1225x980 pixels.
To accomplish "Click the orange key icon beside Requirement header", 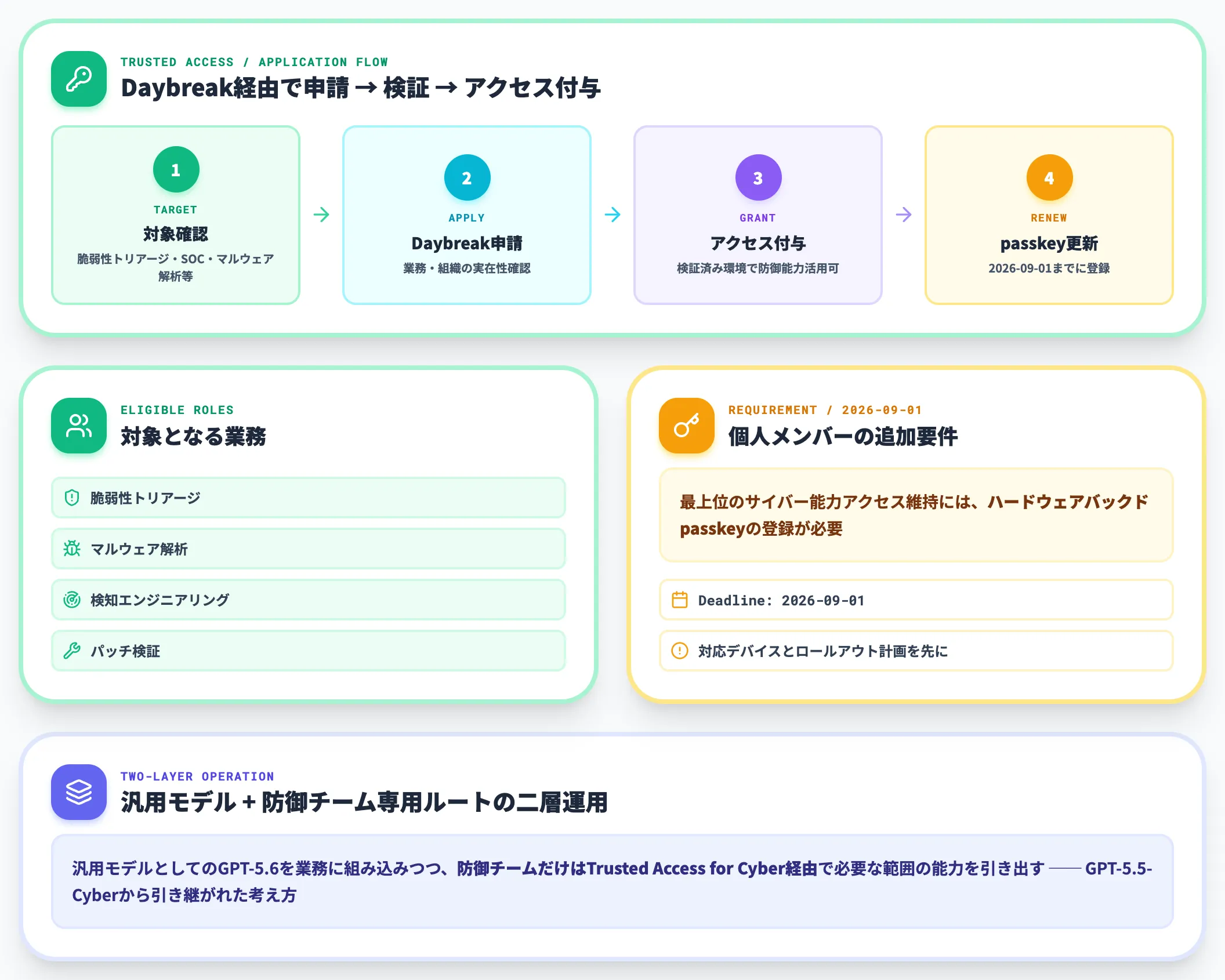I will click(x=687, y=426).
